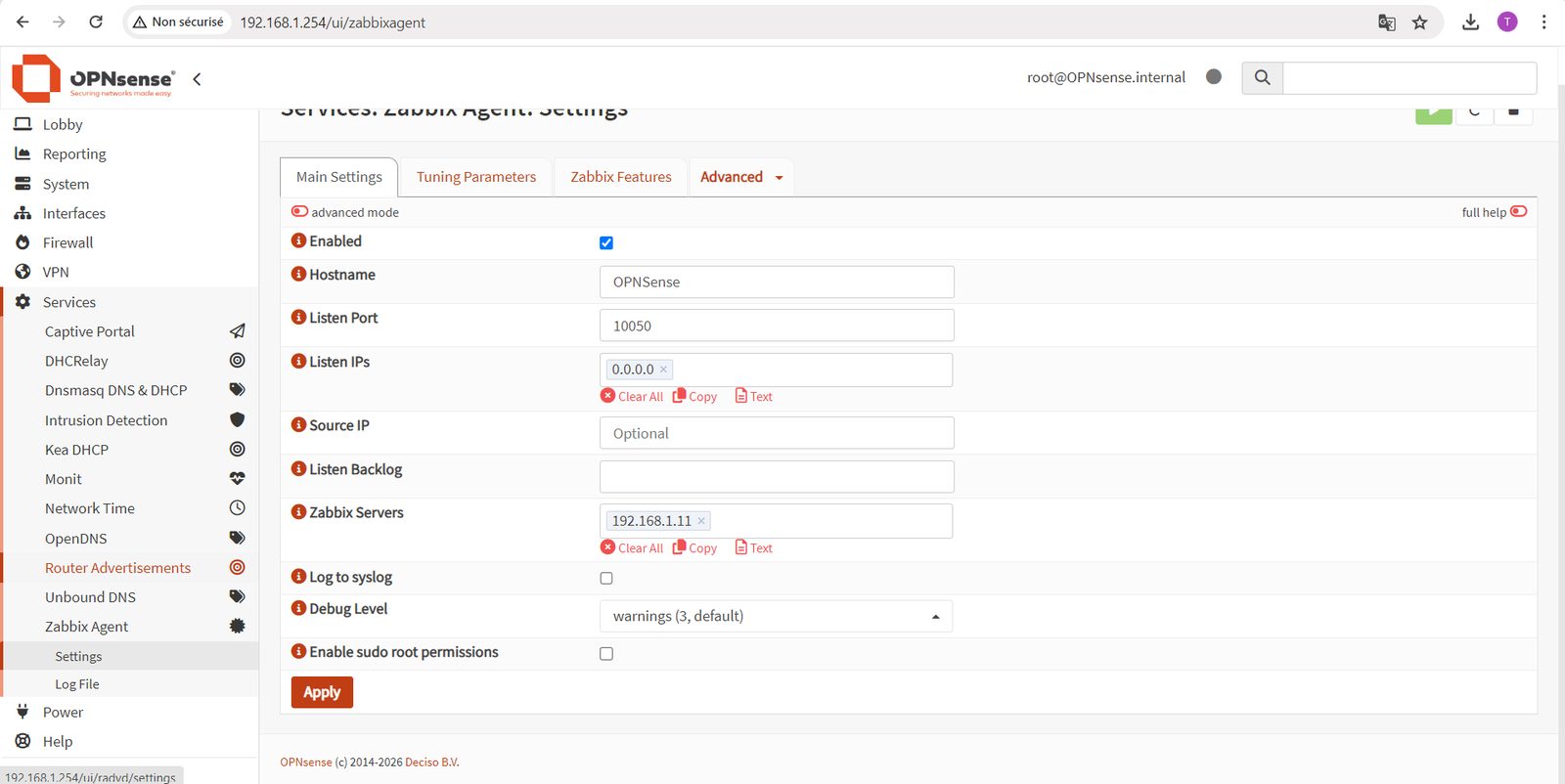Toggle full help switch
Screen dimensions: 1565x784
click(x=1519, y=211)
